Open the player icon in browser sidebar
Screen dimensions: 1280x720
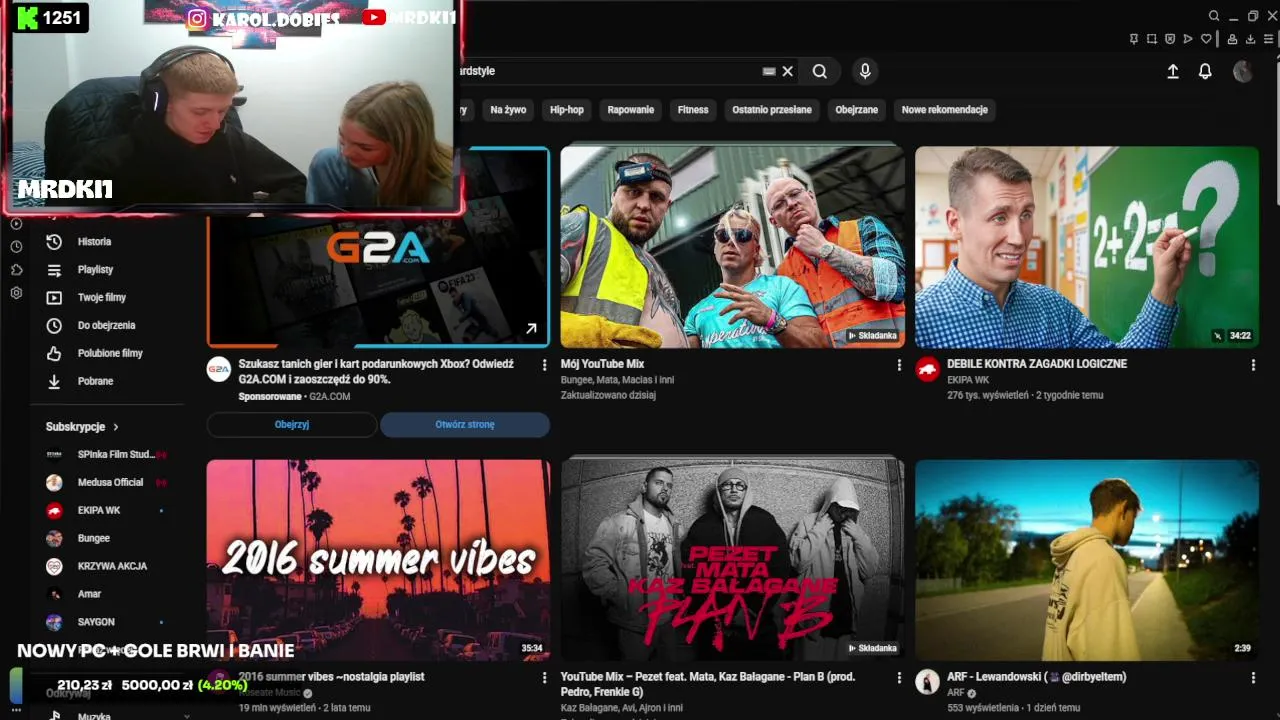[x=16, y=223]
